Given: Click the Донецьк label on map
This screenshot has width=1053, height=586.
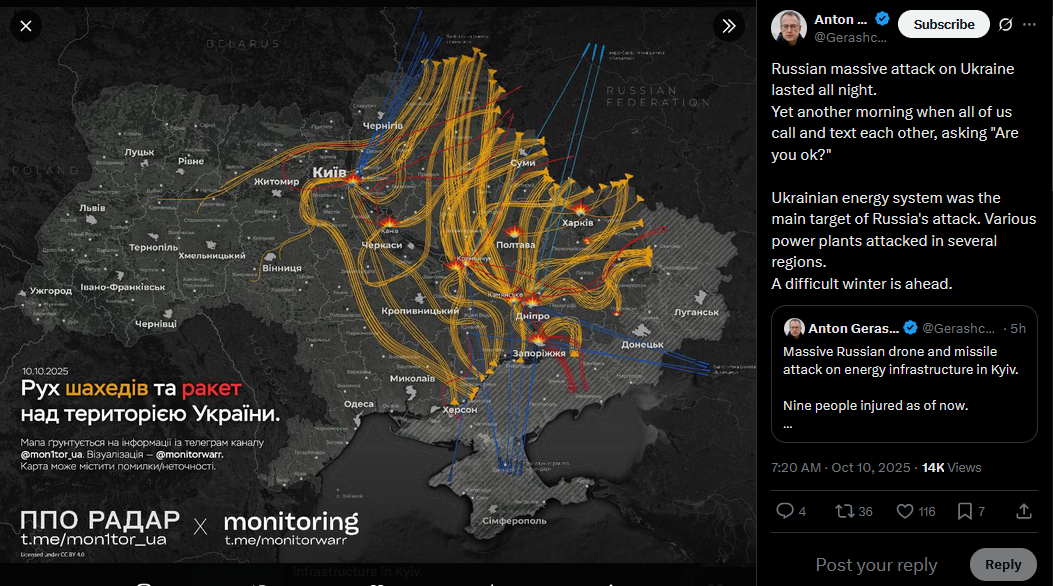Looking at the screenshot, I should [642, 344].
